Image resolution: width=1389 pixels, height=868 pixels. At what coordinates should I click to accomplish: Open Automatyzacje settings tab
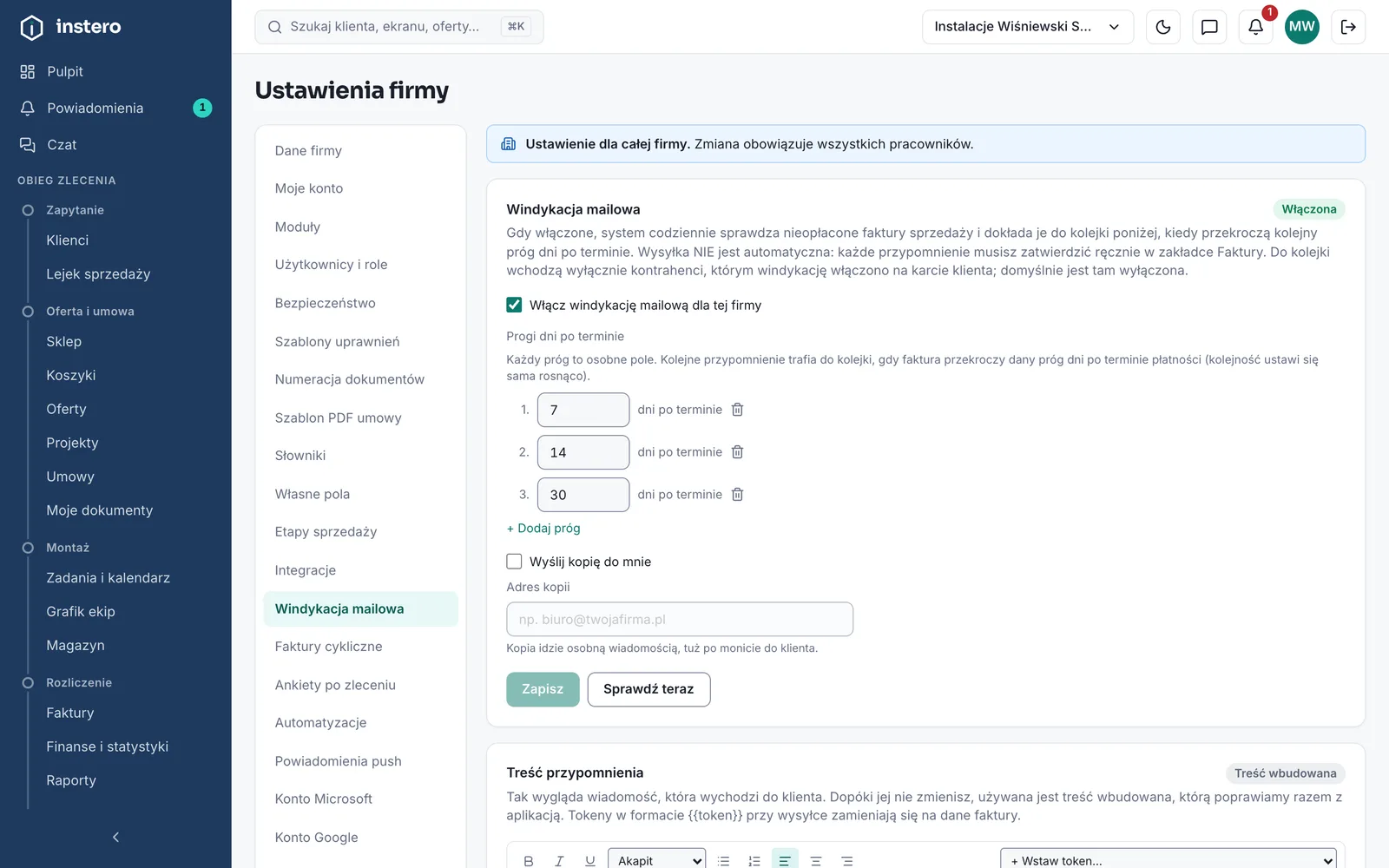point(360,723)
